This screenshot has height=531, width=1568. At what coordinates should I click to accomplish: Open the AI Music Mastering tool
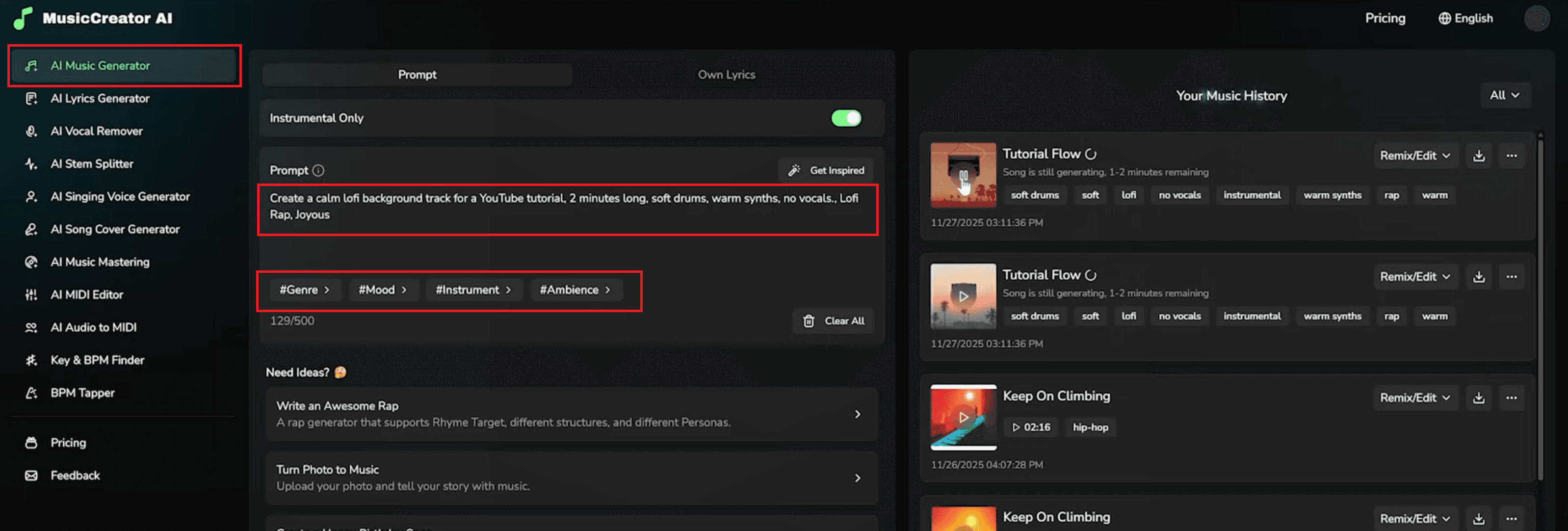click(100, 262)
